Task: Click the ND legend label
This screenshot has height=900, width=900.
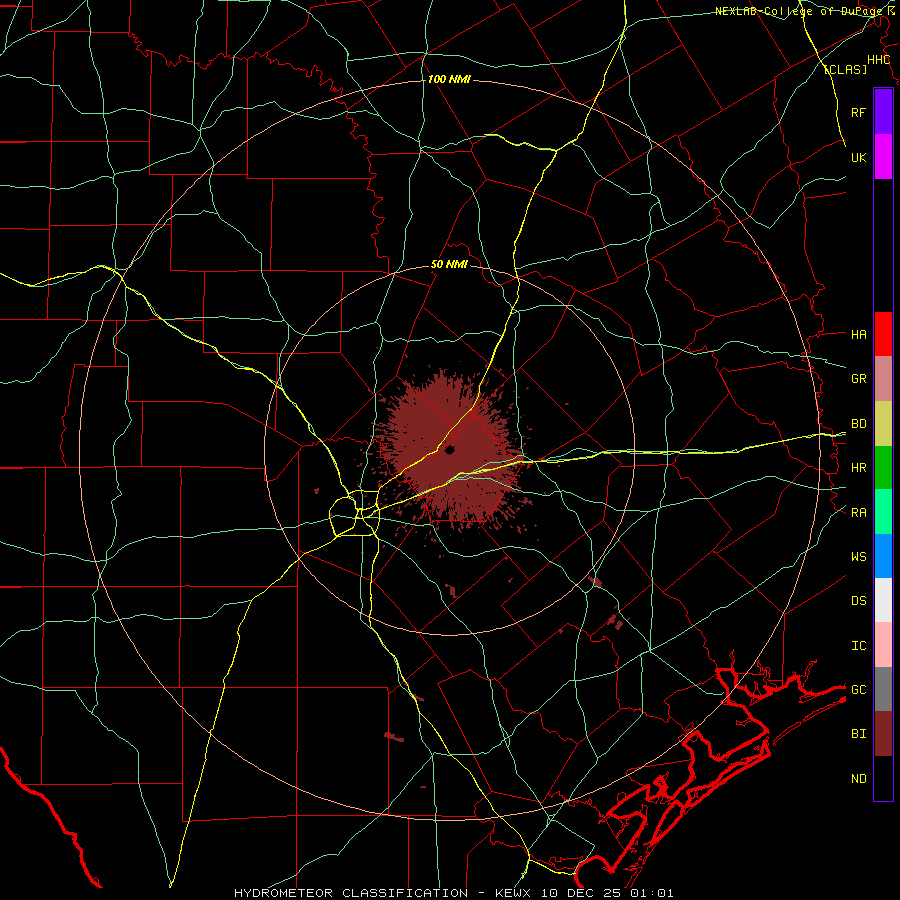Action: click(859, 778)
